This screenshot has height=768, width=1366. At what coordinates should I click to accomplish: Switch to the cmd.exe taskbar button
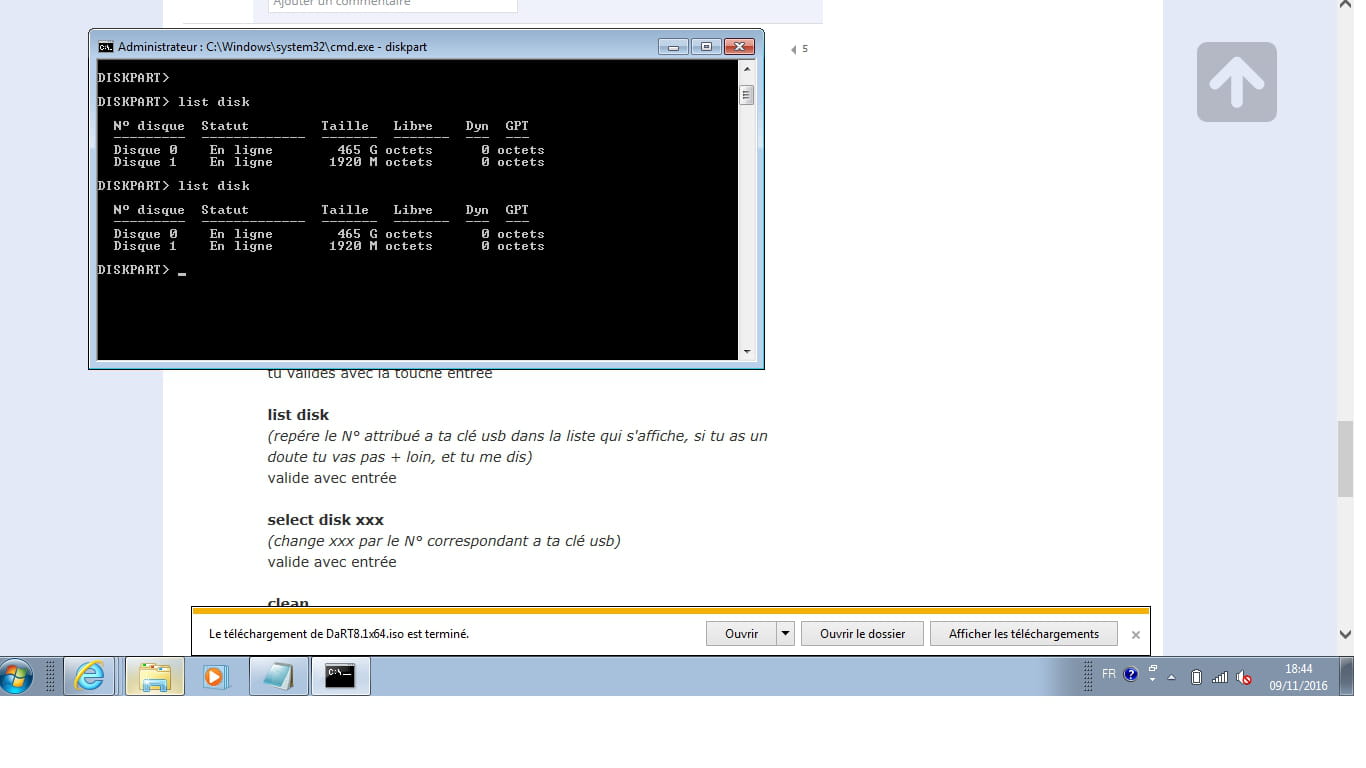point(341,676)
